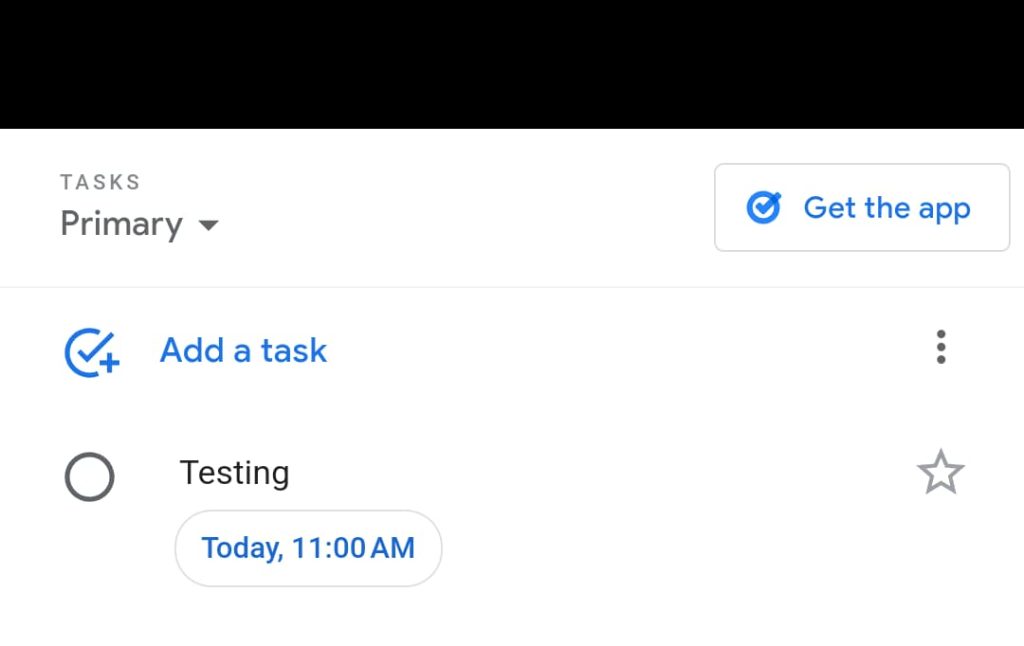This screenshot has height=646, width=1024.
Task: Click the TASKS header label
Action: pyautogui.click(x=100, y=182)
